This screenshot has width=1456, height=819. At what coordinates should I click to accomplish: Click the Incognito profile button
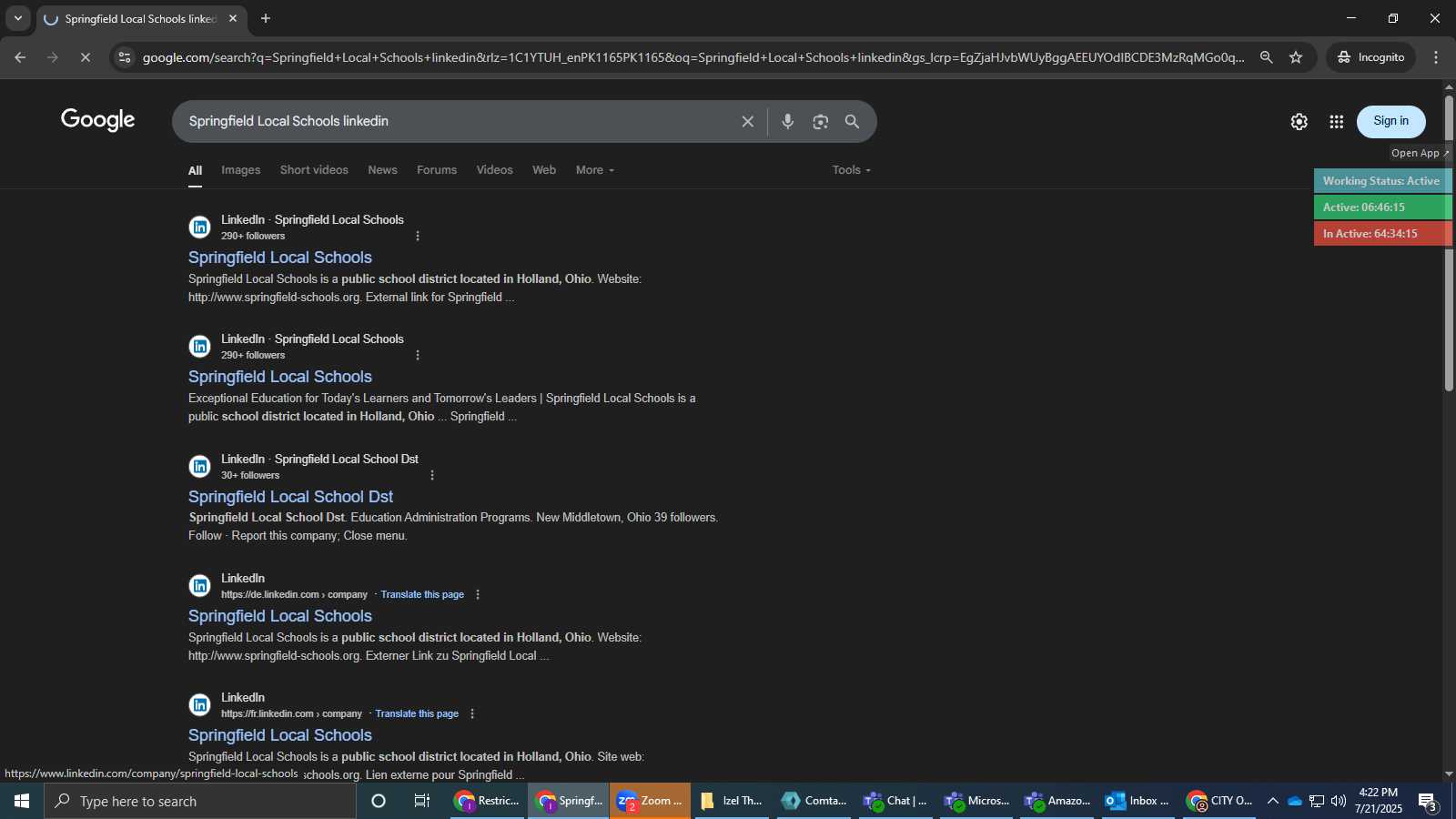(x=1370, y=57)
